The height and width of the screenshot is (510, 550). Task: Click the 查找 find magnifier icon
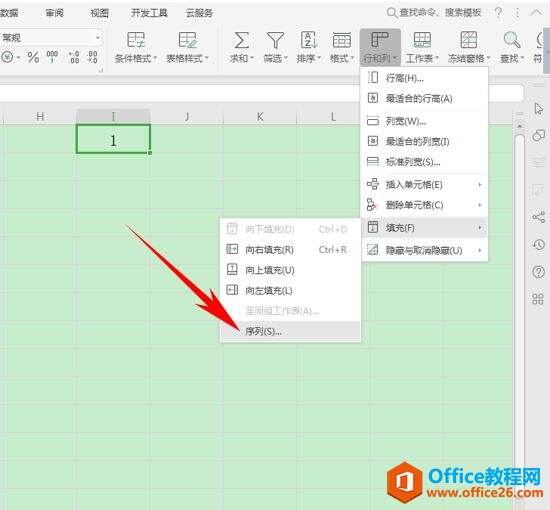pos(512,40)
